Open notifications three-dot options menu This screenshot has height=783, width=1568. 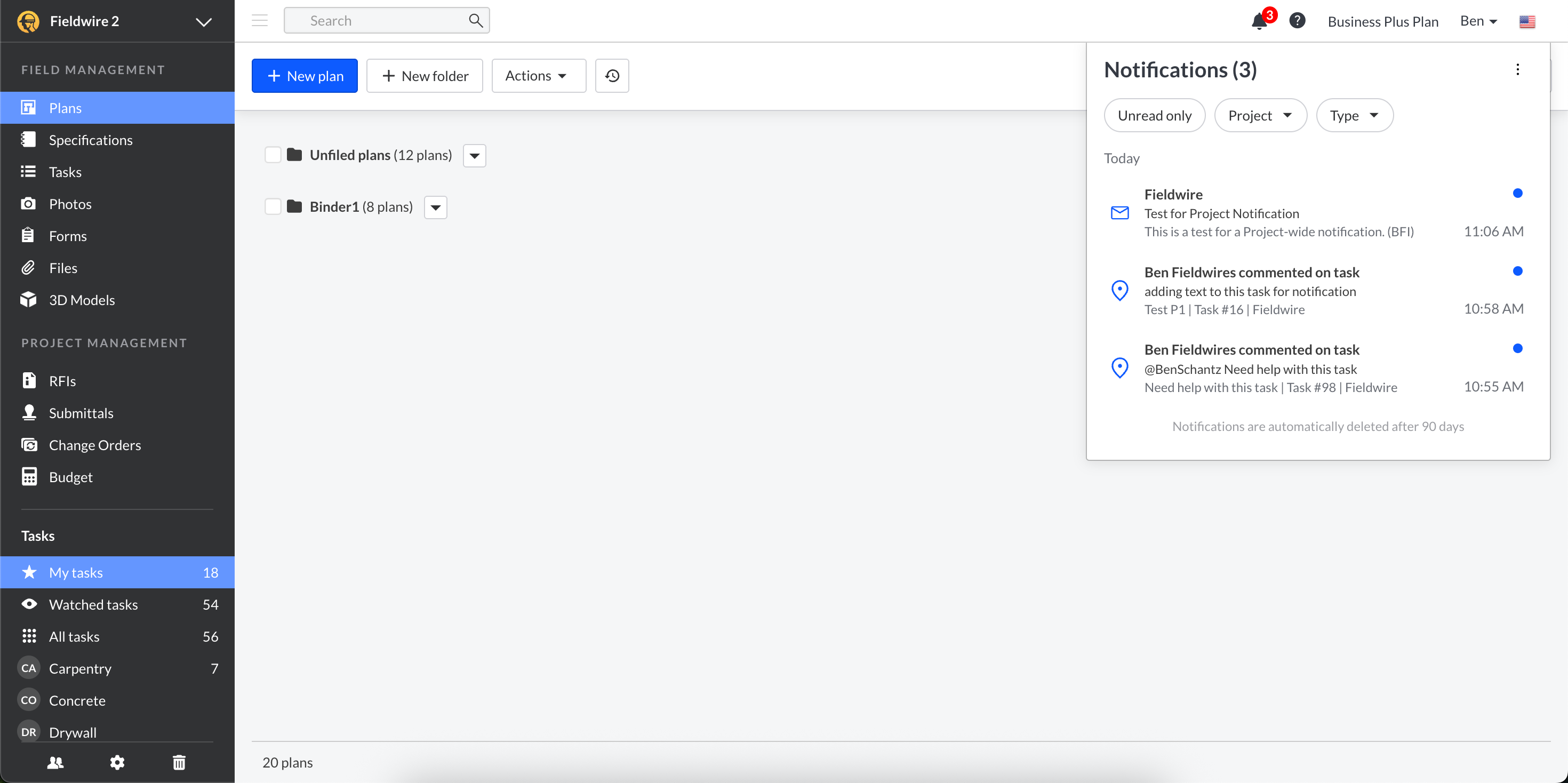click(x=1517, y=69)
